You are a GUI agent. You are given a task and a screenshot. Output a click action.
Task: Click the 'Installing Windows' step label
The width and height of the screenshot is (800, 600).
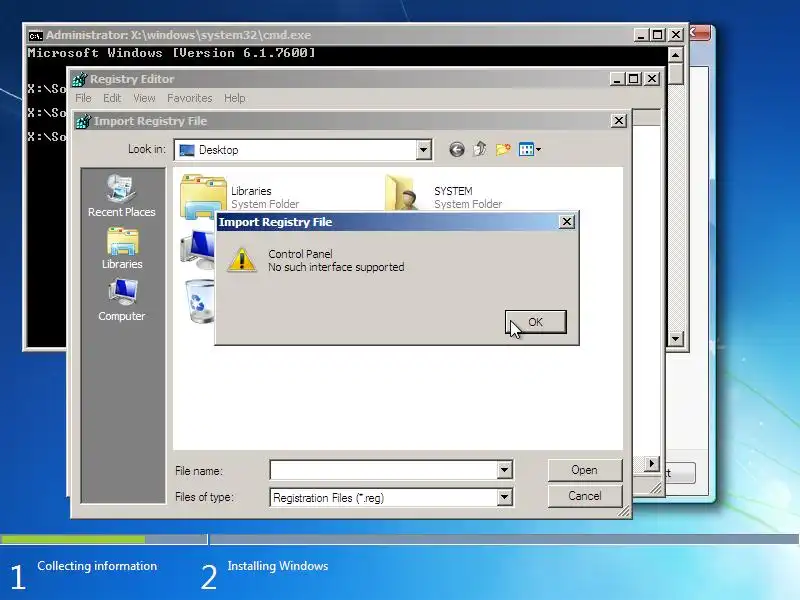[x=278, y=566]
